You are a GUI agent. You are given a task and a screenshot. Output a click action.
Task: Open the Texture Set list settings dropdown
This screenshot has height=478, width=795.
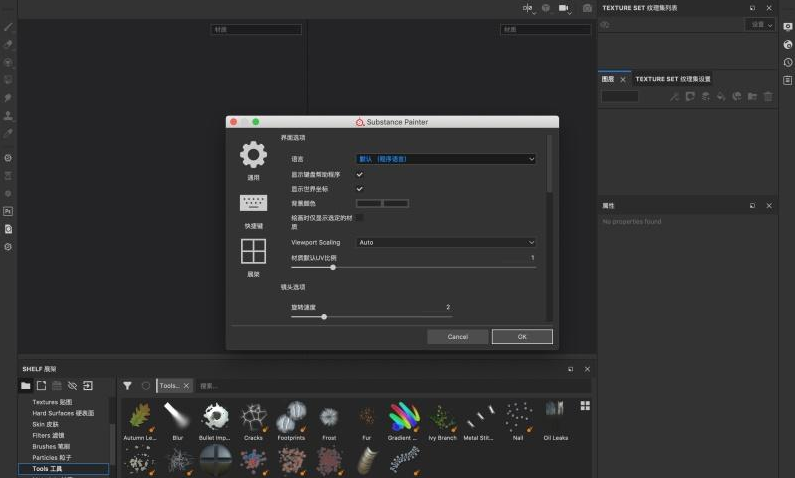point(760,24)
